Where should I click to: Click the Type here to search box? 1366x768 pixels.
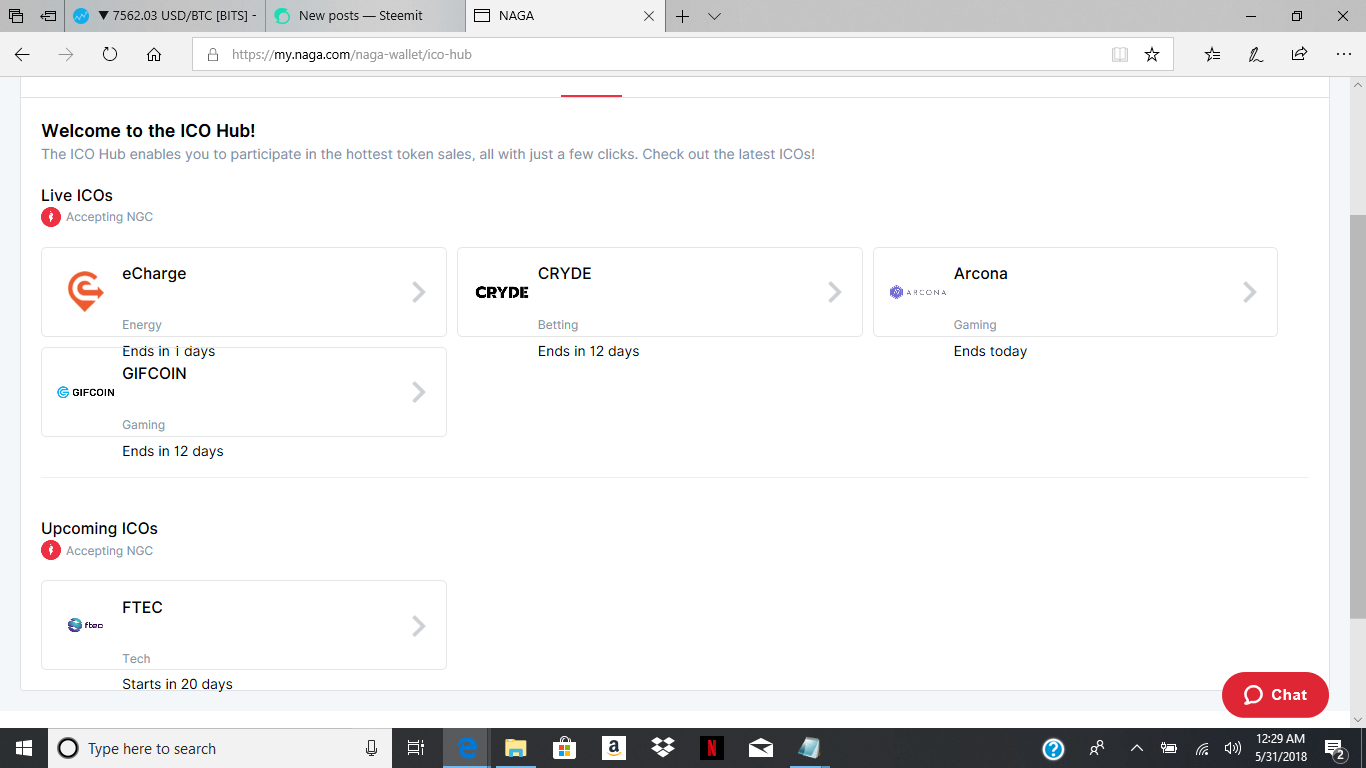(x=220, y=748)
